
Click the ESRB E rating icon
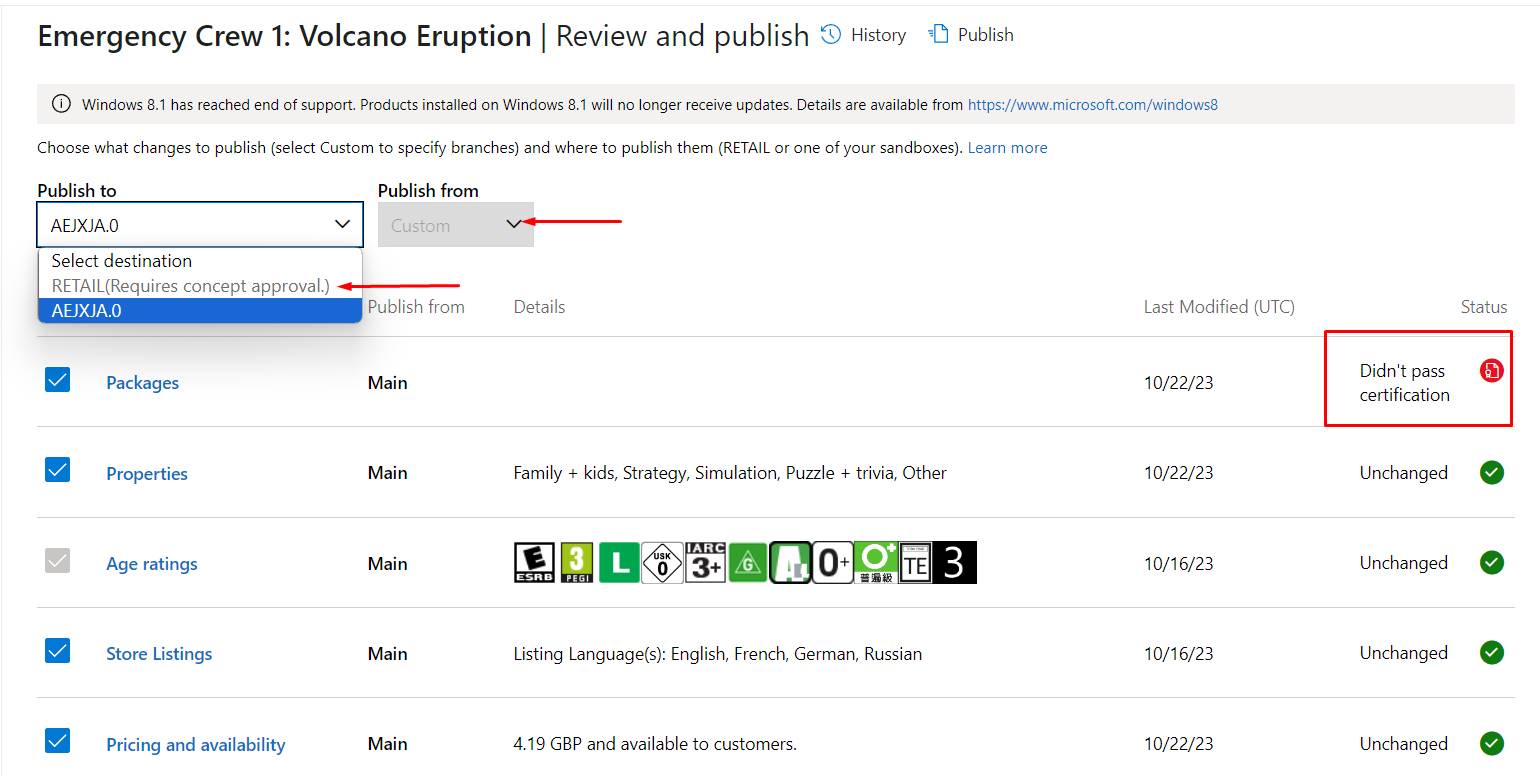(534, 563)
